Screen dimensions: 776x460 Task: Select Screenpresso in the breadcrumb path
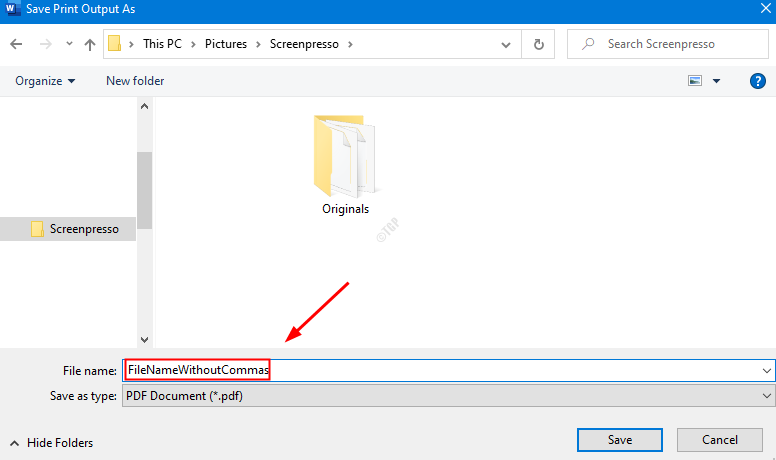tap(304, 44)
